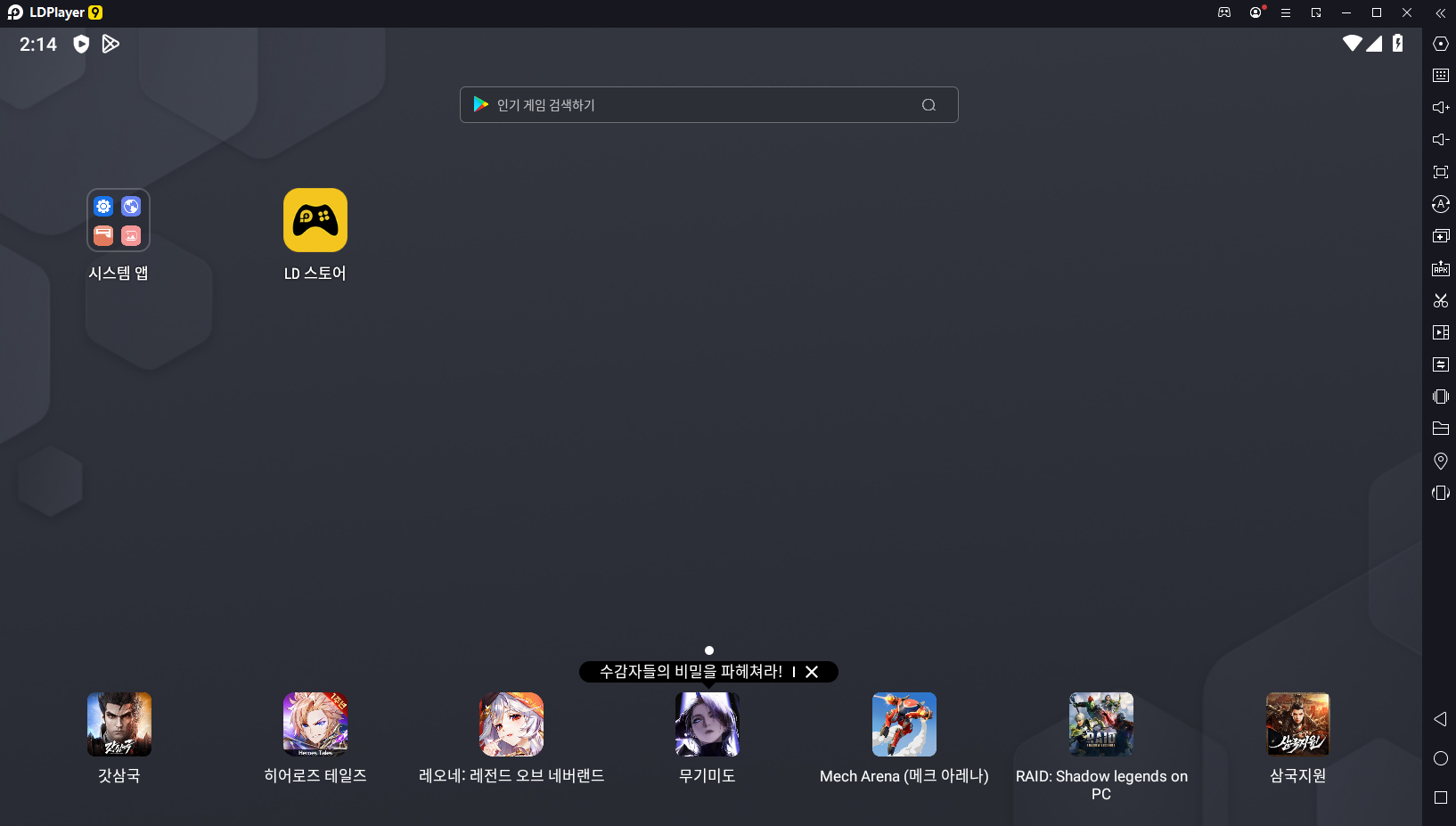This screenshot has height=826, width=1456.
Task: Open the gamepad icon in title bar
Action: (x=1224, y=12)
